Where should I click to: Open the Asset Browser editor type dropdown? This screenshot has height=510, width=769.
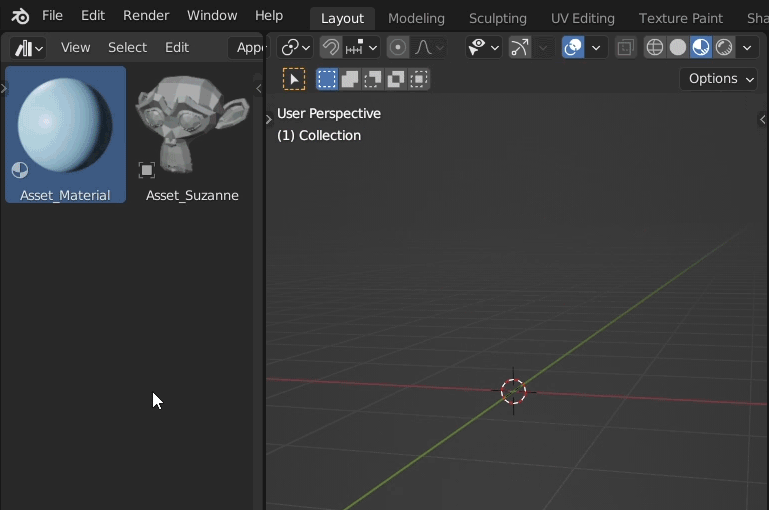(x=28, y=48)
